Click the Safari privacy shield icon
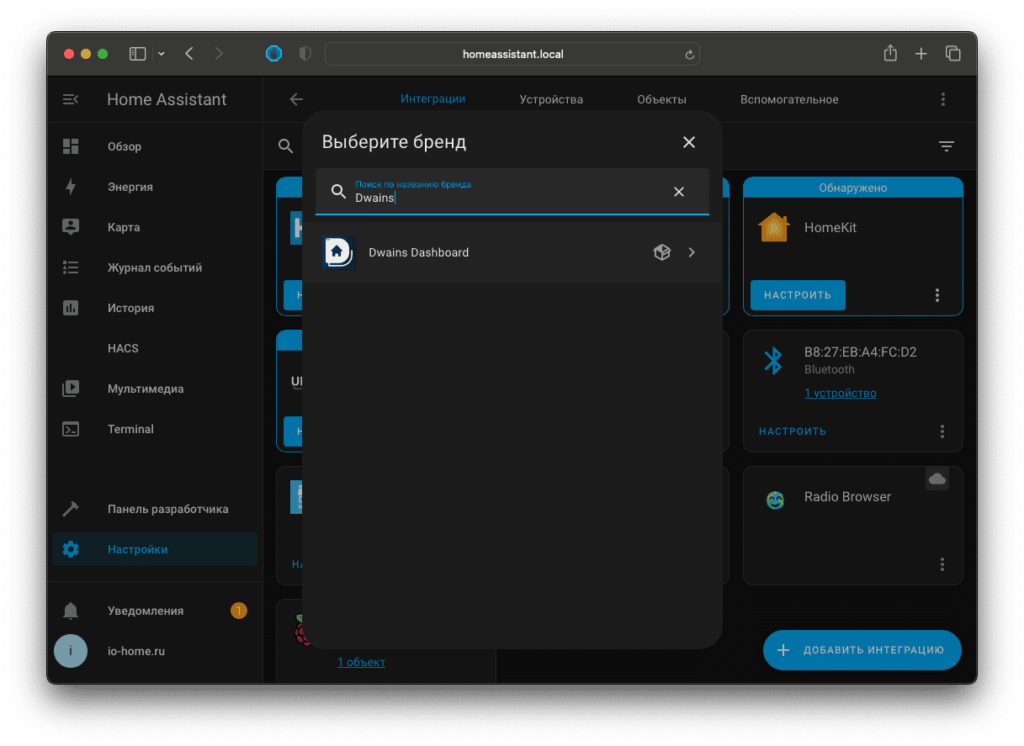The width and height of the screenshot is (1024, 746). (x=305, y=54)
